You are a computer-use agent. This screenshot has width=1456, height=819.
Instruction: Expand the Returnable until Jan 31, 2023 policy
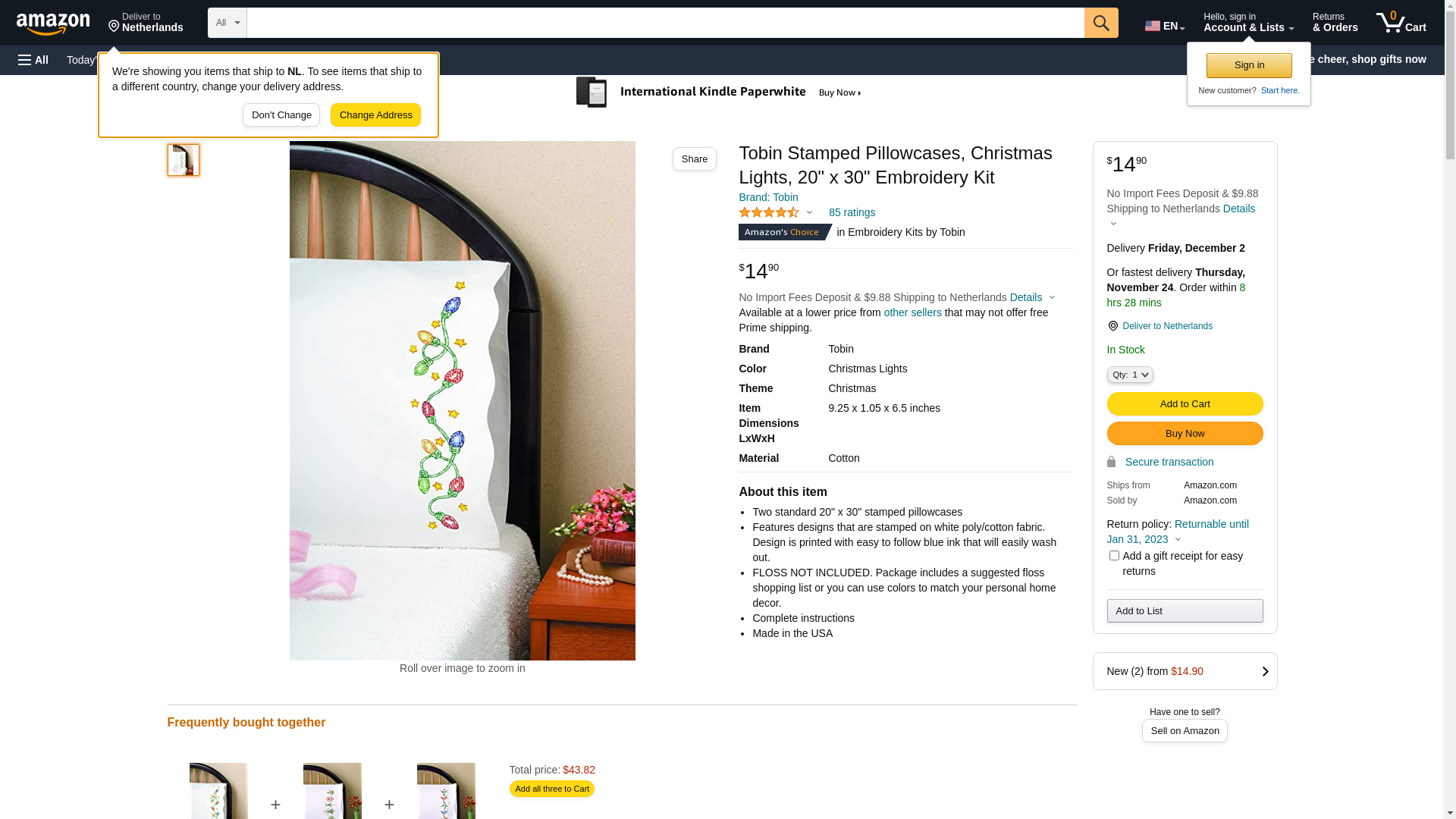[x=1178, y=532]
